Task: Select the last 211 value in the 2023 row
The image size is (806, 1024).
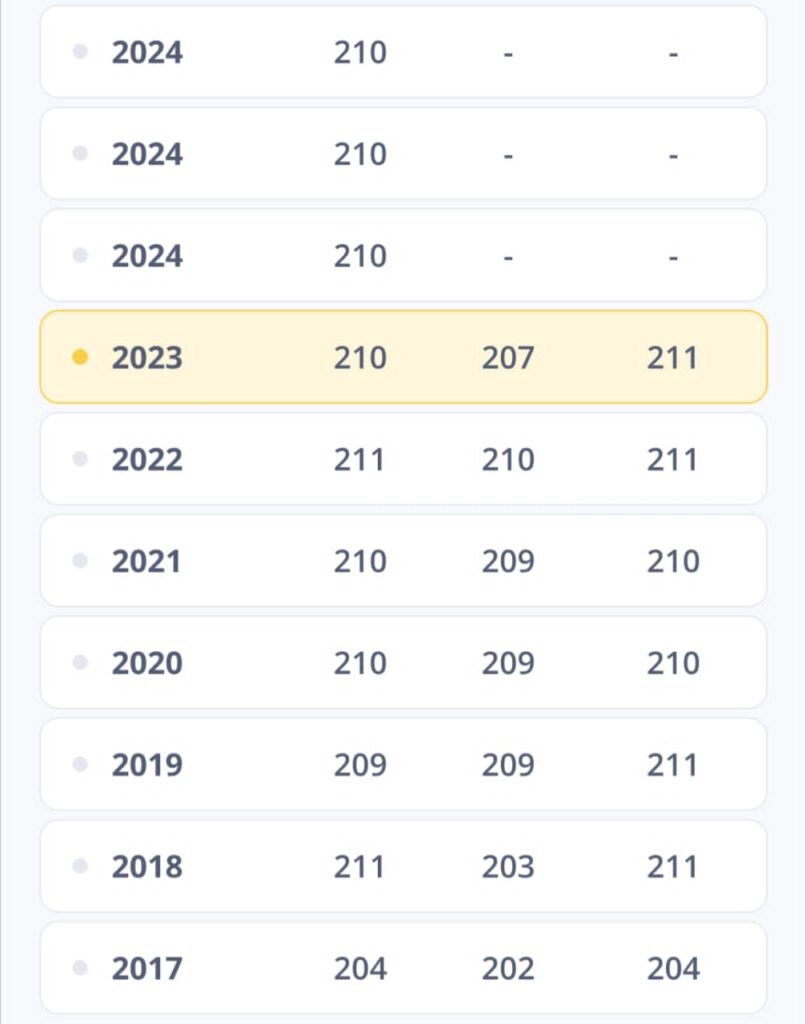Action: click(672, 358)
